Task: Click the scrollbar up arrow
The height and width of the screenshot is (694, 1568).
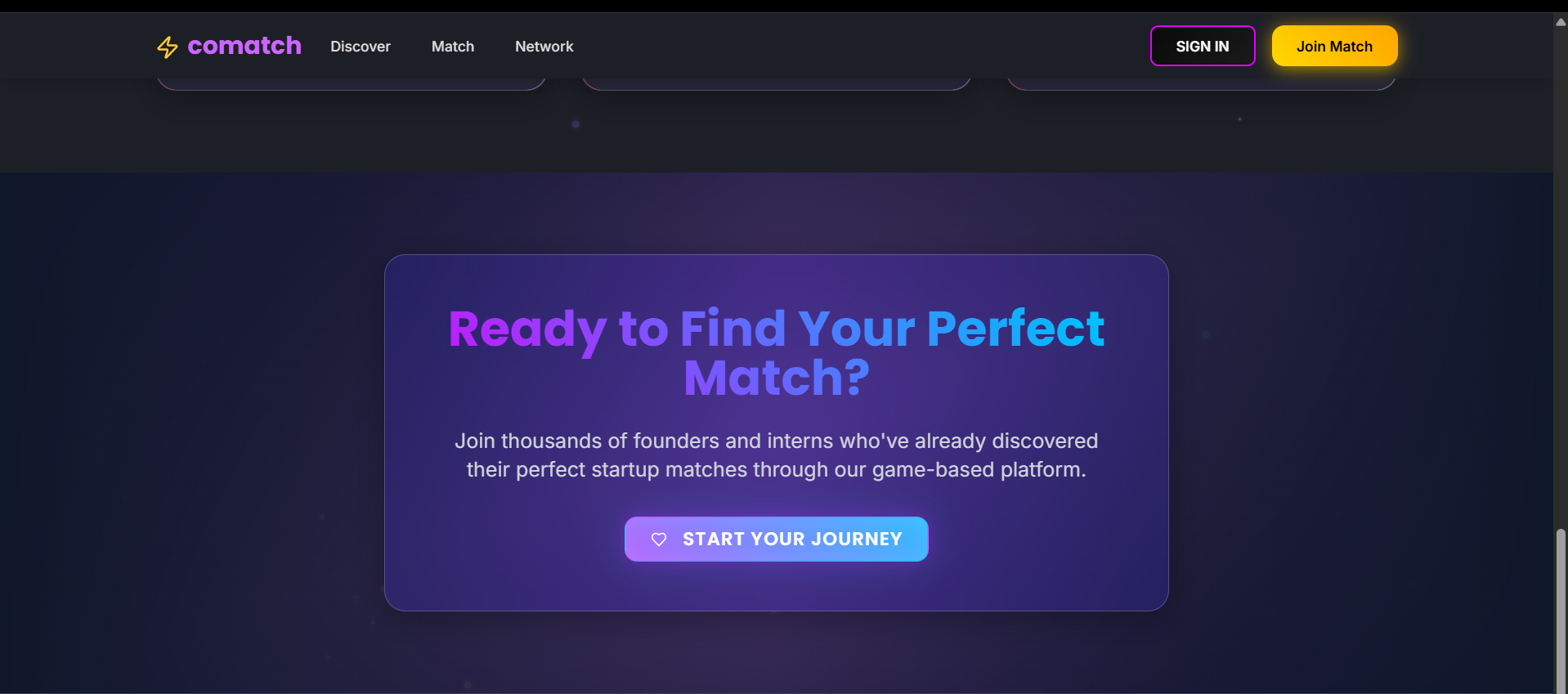Action: point(1561,22)
